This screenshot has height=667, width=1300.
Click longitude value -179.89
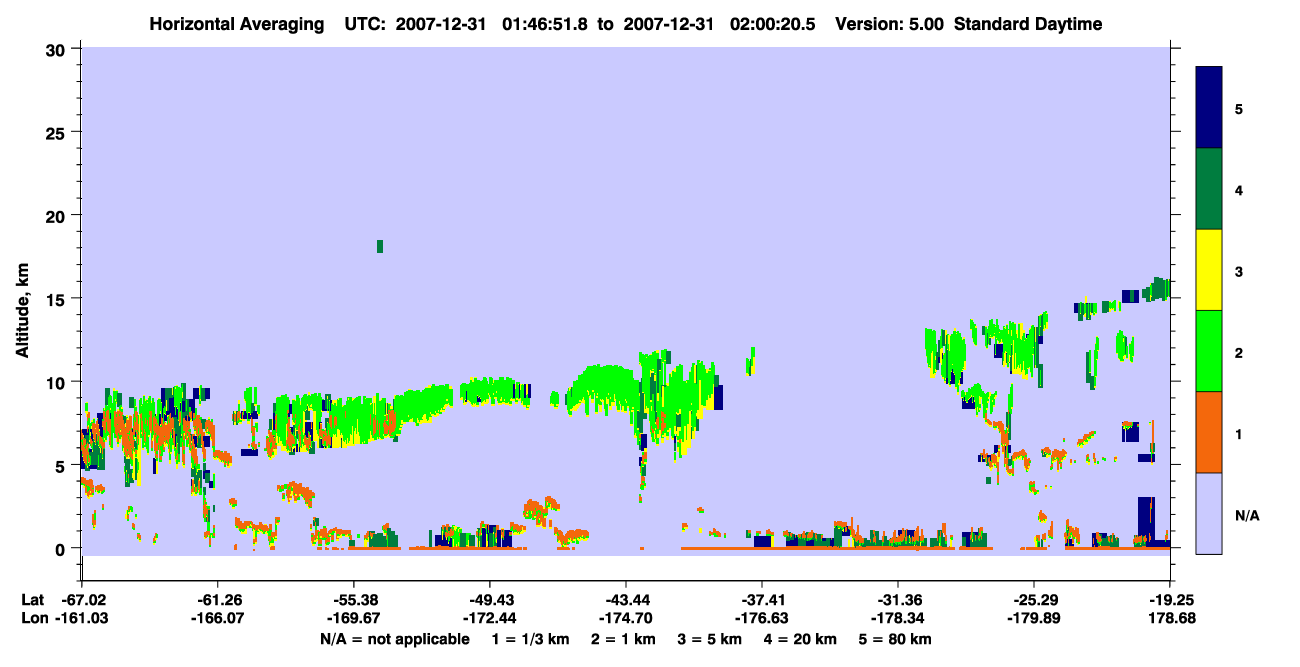[1034, 618]
